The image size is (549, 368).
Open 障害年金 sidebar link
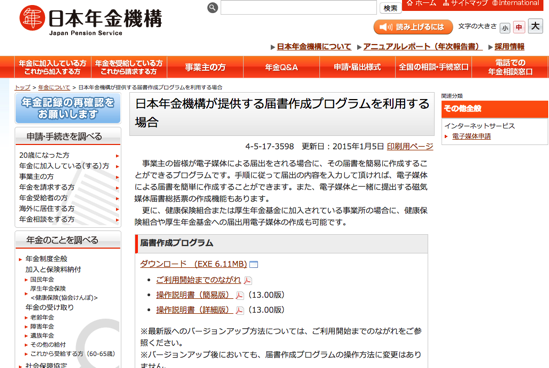point(42,327)
